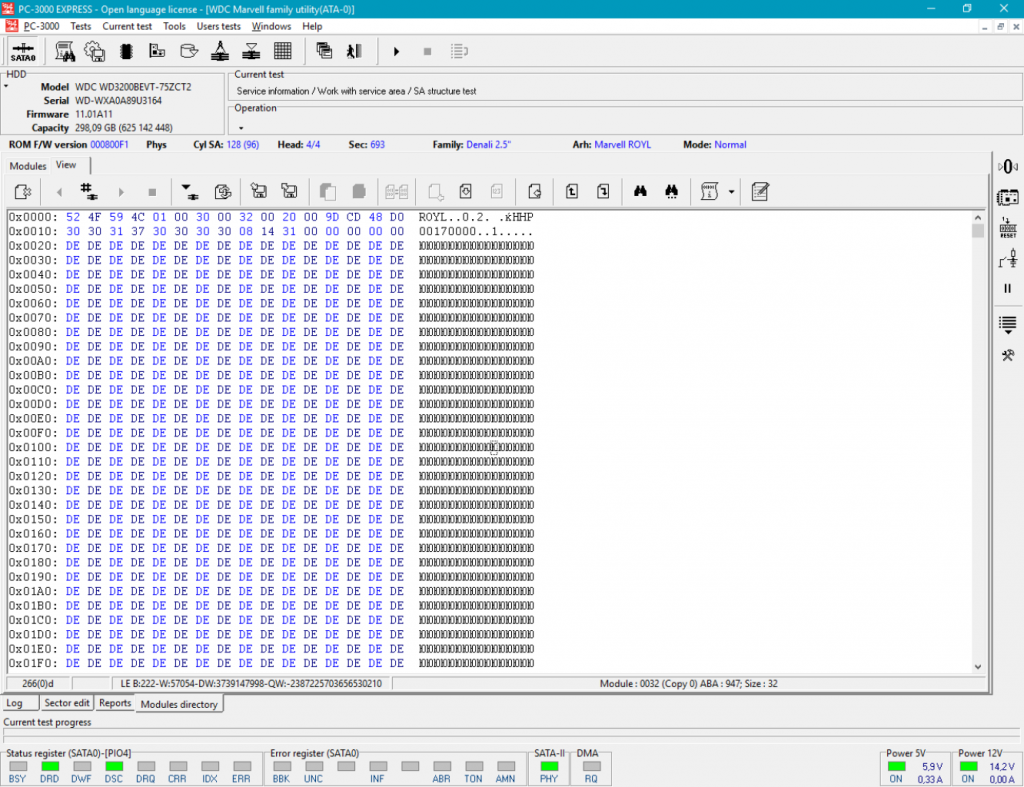This screenshot has width=1024, height=787.
Task: Click the notepad edit icon in hex toolbar
Action: click(760, 191)
